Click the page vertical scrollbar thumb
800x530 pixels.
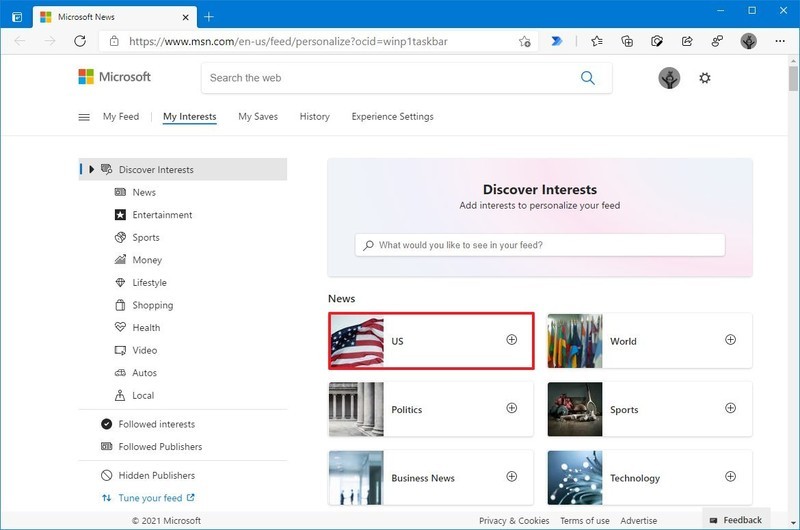[793, 79]
